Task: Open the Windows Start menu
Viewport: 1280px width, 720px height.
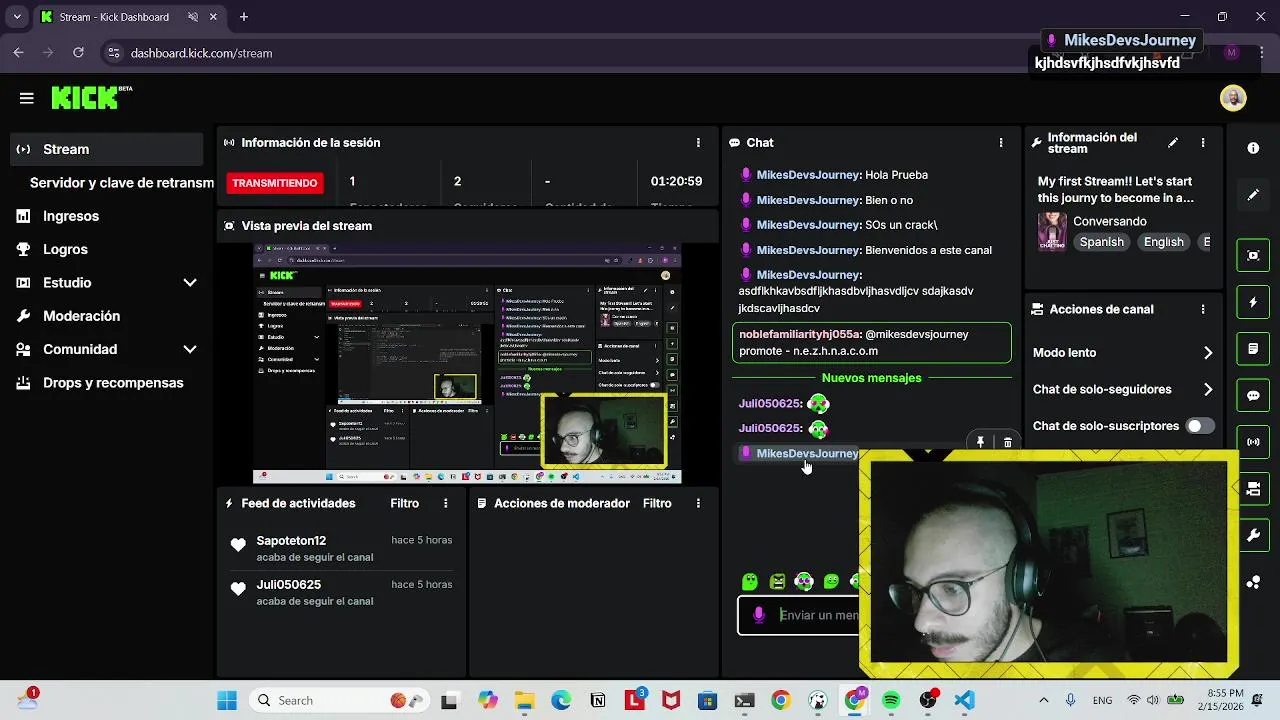Action: [x=227, y=701]
